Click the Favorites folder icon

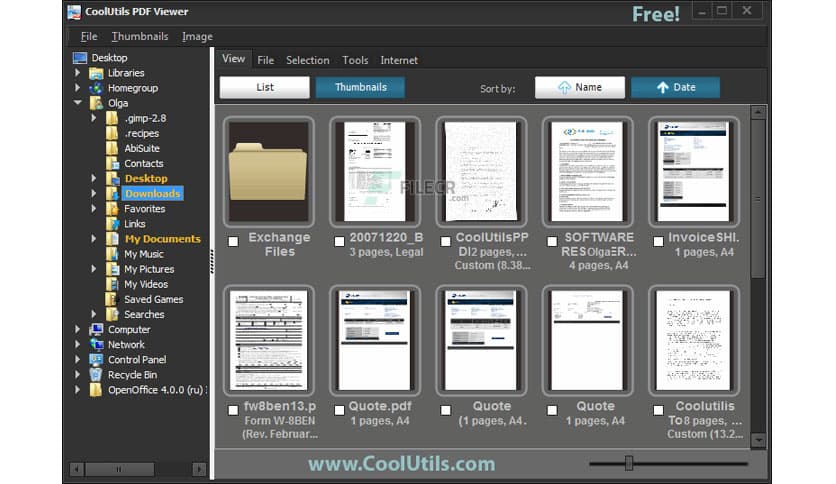coord(112,209)
